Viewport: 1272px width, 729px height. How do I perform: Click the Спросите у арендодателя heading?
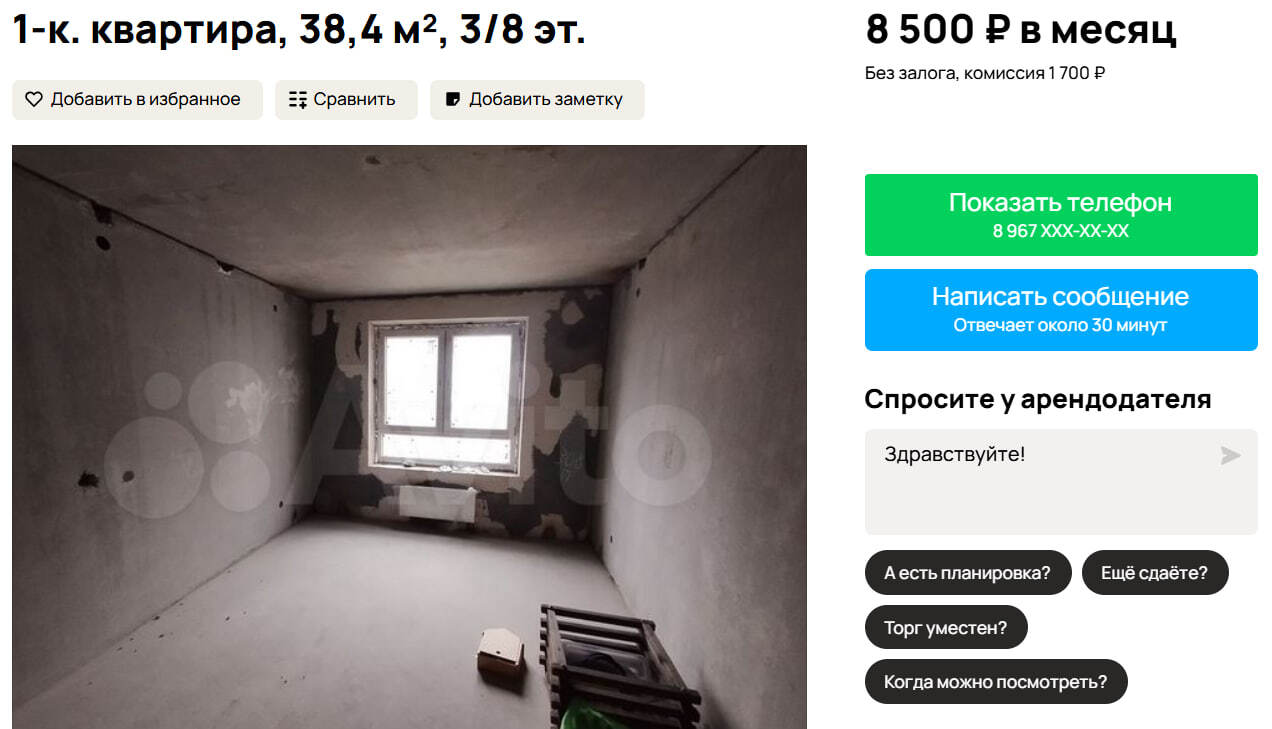click(1038, 399)
